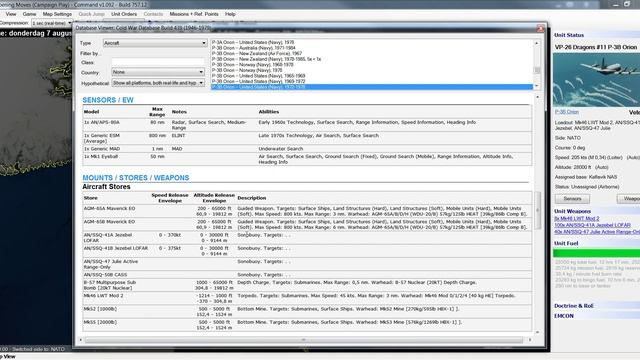Screen dimensions: 640x360
Task: Expand the Doctrine & RoE section
Action: pos(574,306)
